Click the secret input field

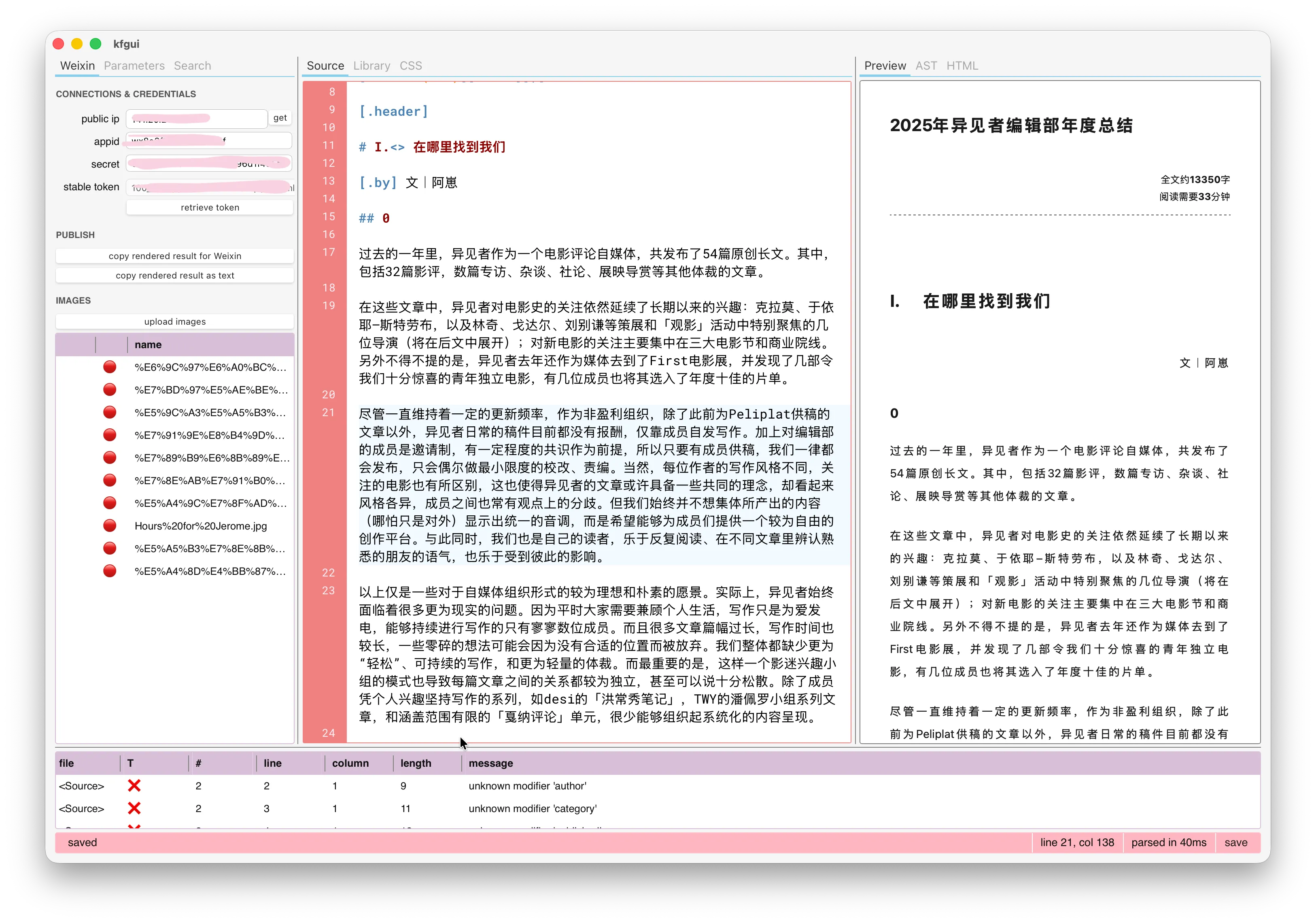(209, 164)
